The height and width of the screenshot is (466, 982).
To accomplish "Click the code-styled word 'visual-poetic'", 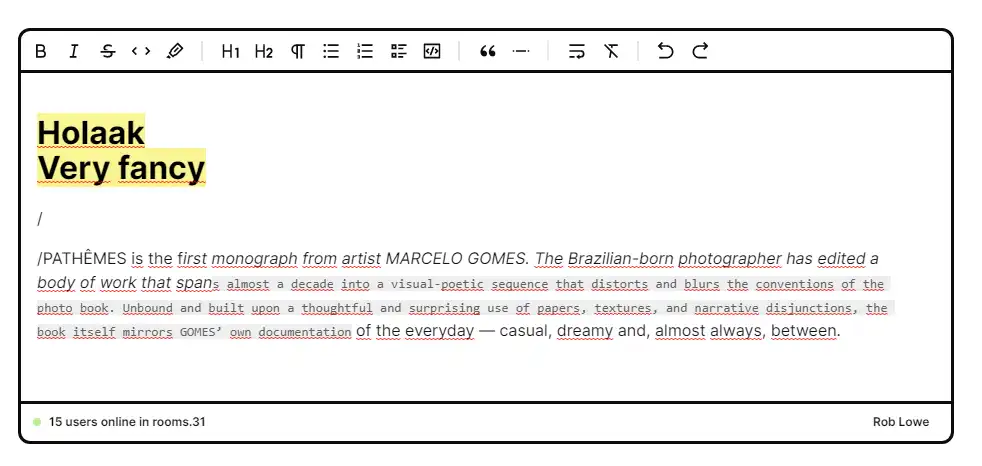I will (437, 284).
